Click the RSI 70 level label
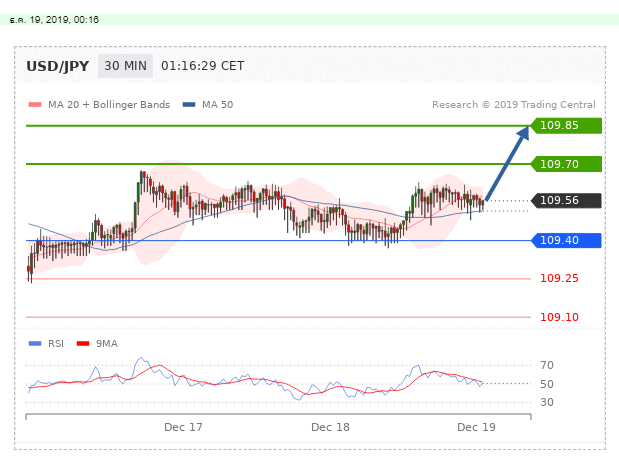The height and width of the screenshot is (462, 619). coord(547,365)
